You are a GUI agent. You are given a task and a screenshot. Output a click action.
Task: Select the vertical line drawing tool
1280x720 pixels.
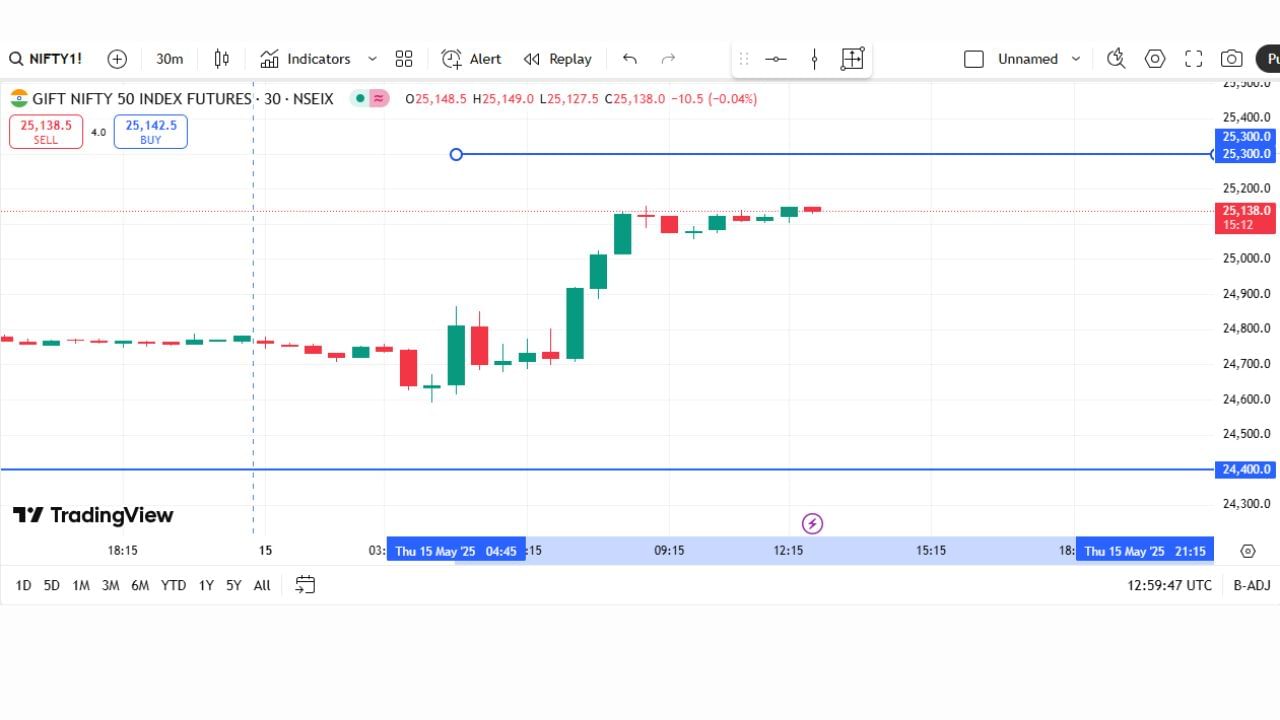[814, 59]
